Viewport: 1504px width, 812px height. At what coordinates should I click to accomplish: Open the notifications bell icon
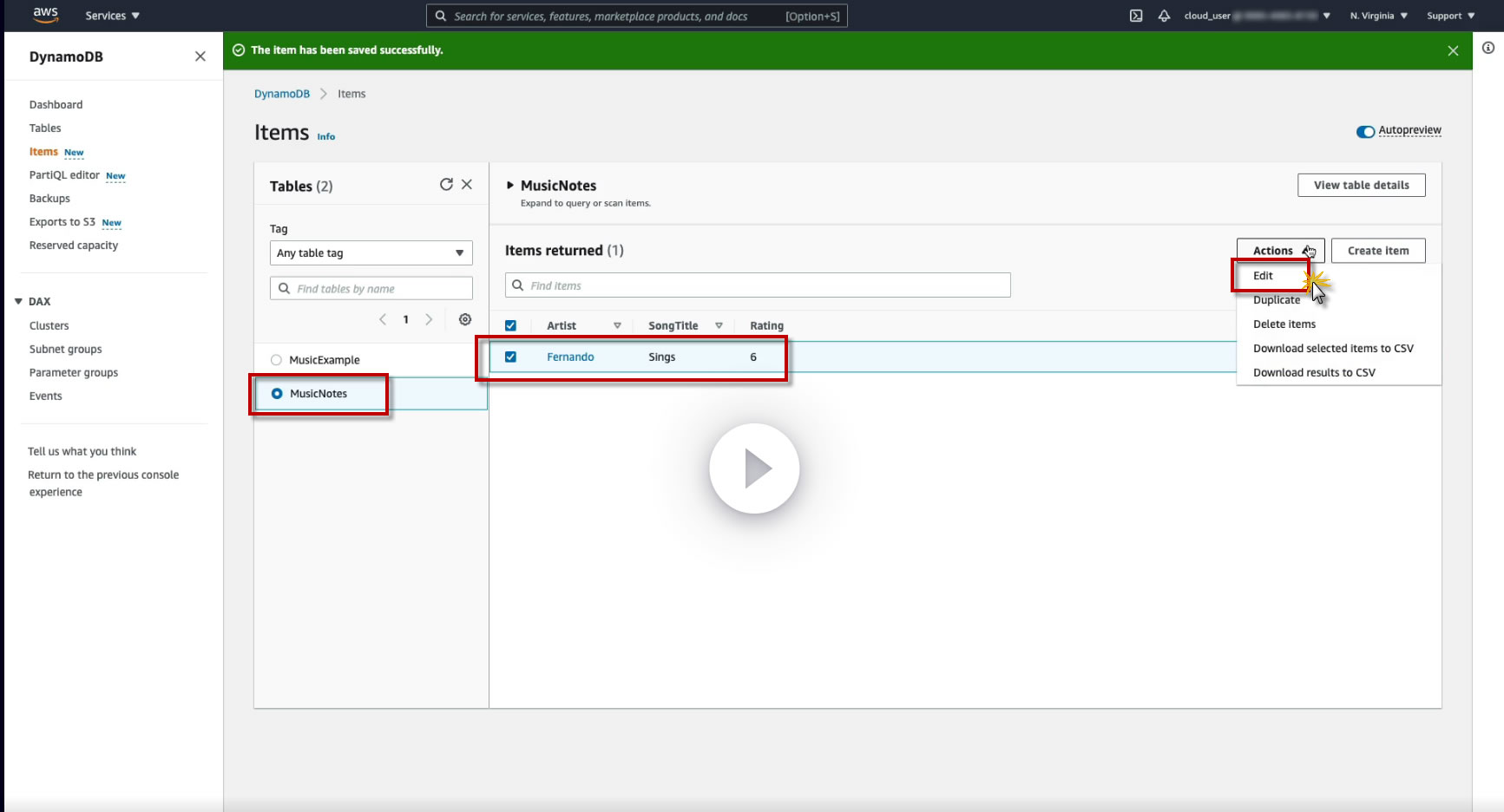1164,16
